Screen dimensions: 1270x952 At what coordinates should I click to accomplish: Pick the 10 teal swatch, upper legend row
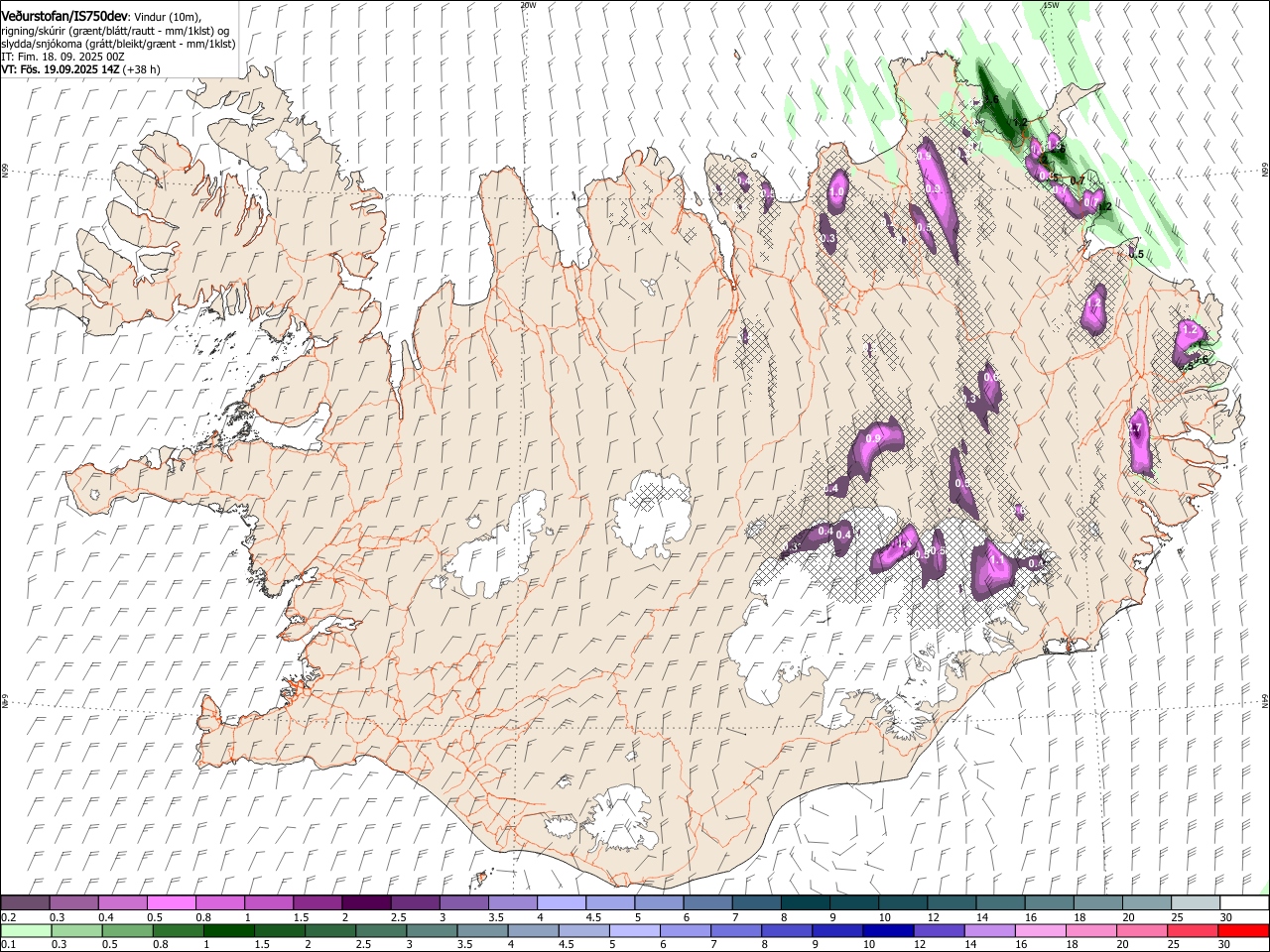coord(902,903)
